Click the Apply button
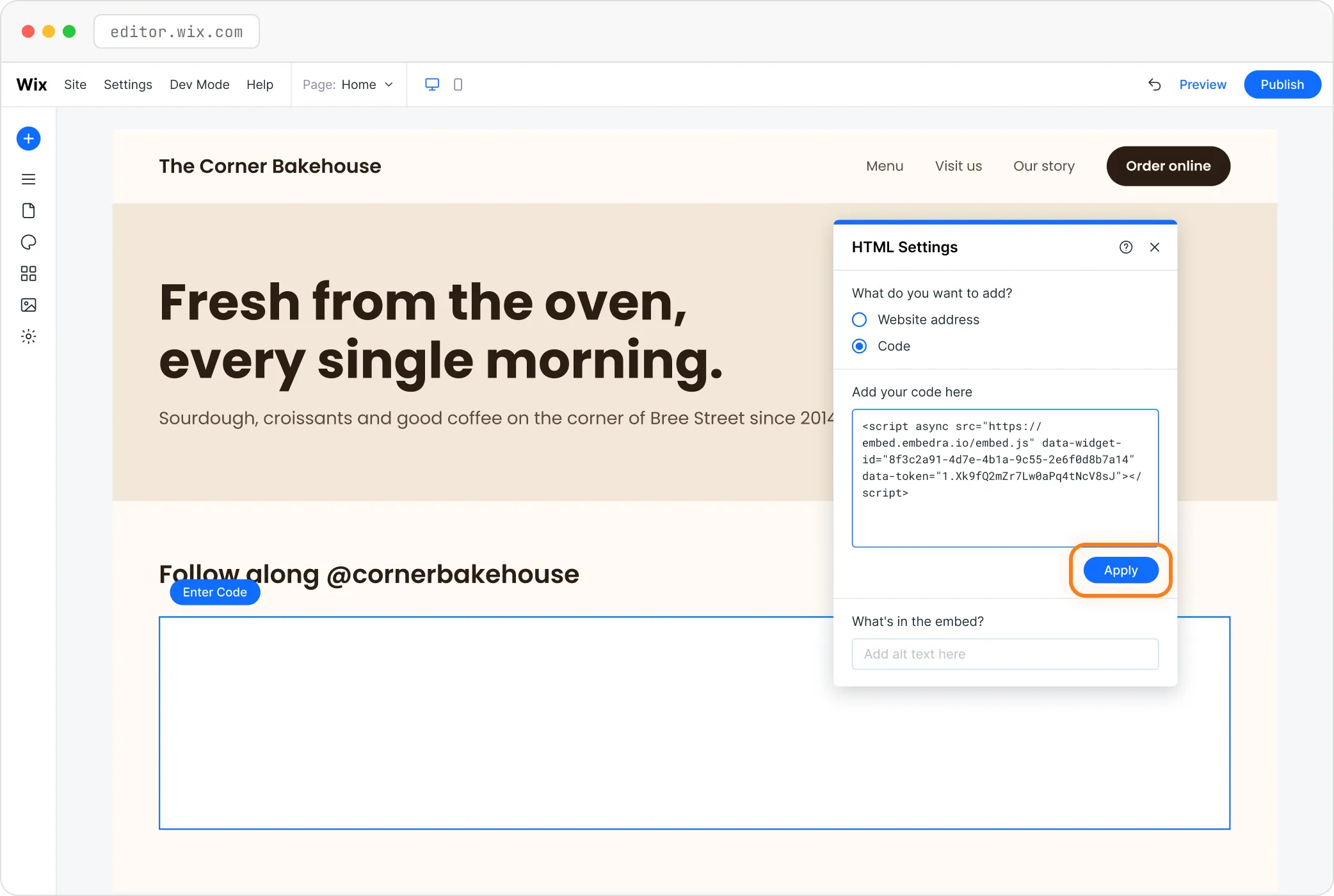 coord(1121,570)
